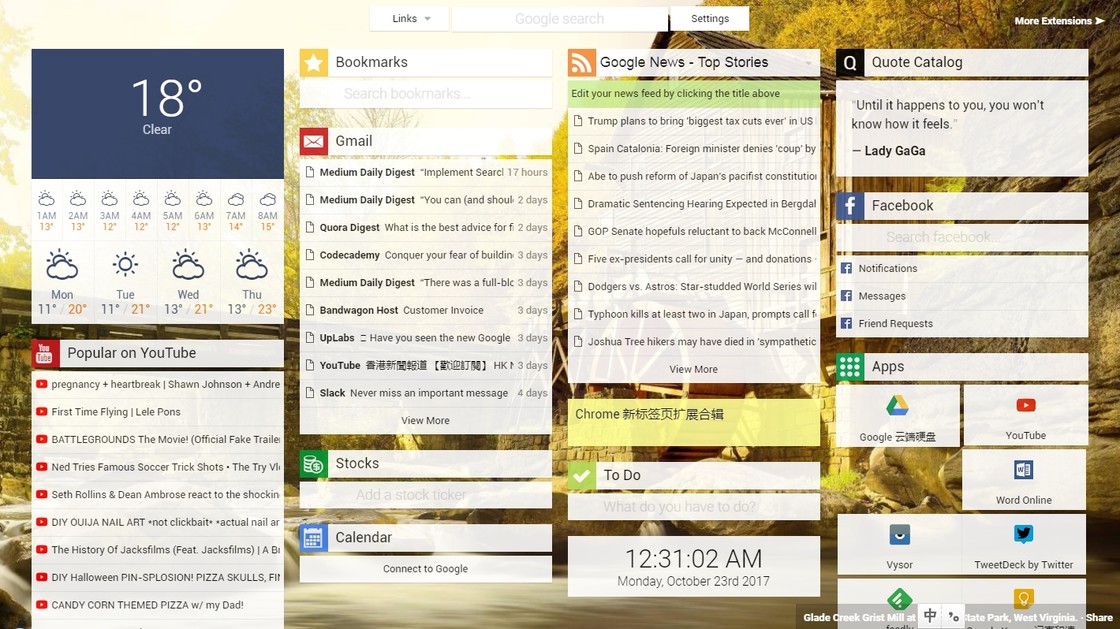
Task: Click the 1AM hourly forecast icon
Action: coord(46,198)
